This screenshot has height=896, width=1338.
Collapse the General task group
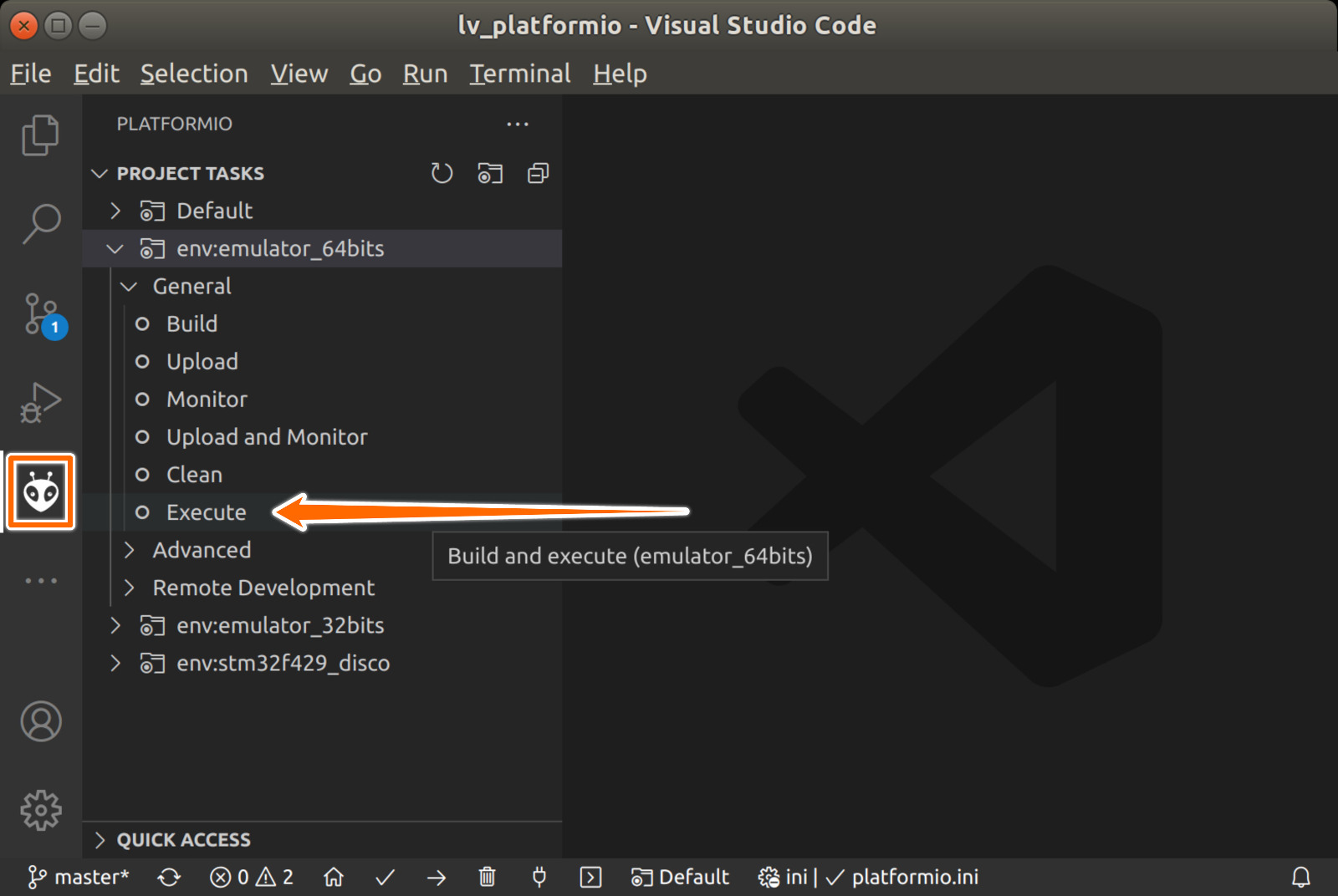point(322,286)
